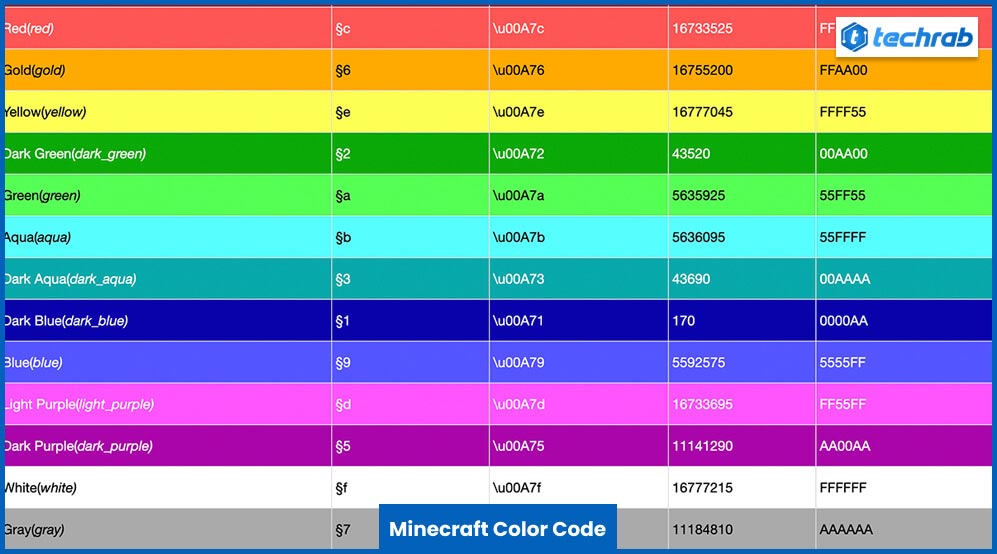Click the \u00A7d MOTD code

518,405
